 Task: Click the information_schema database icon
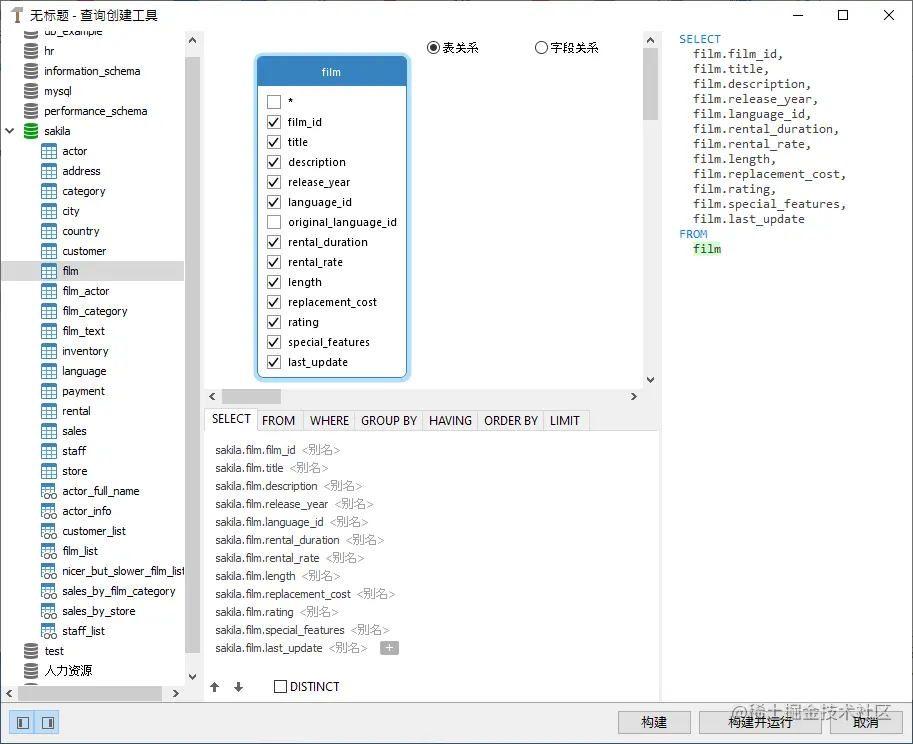tap(31, 71)
